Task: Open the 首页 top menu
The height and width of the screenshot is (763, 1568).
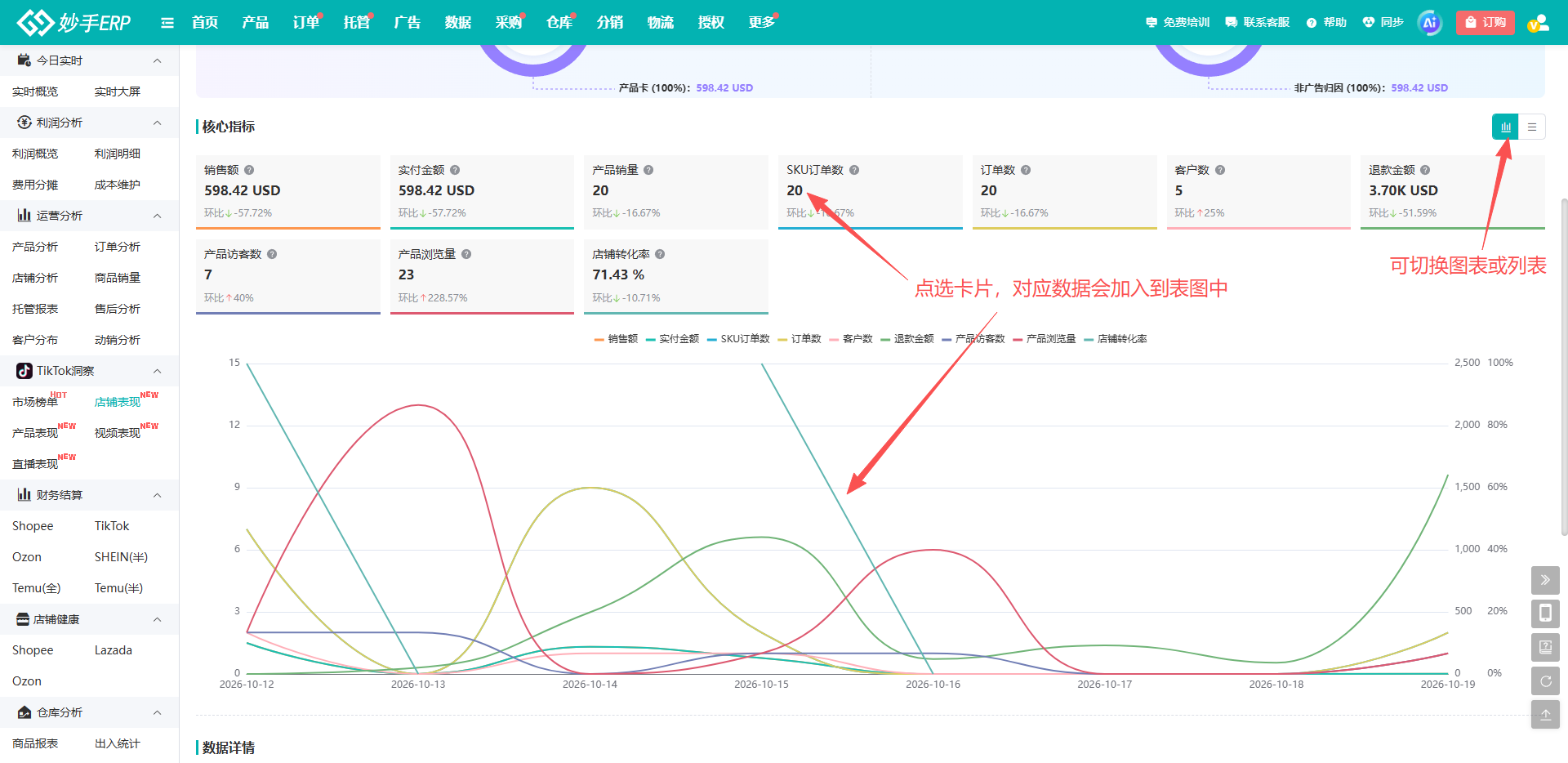Action: coord(205,23)
